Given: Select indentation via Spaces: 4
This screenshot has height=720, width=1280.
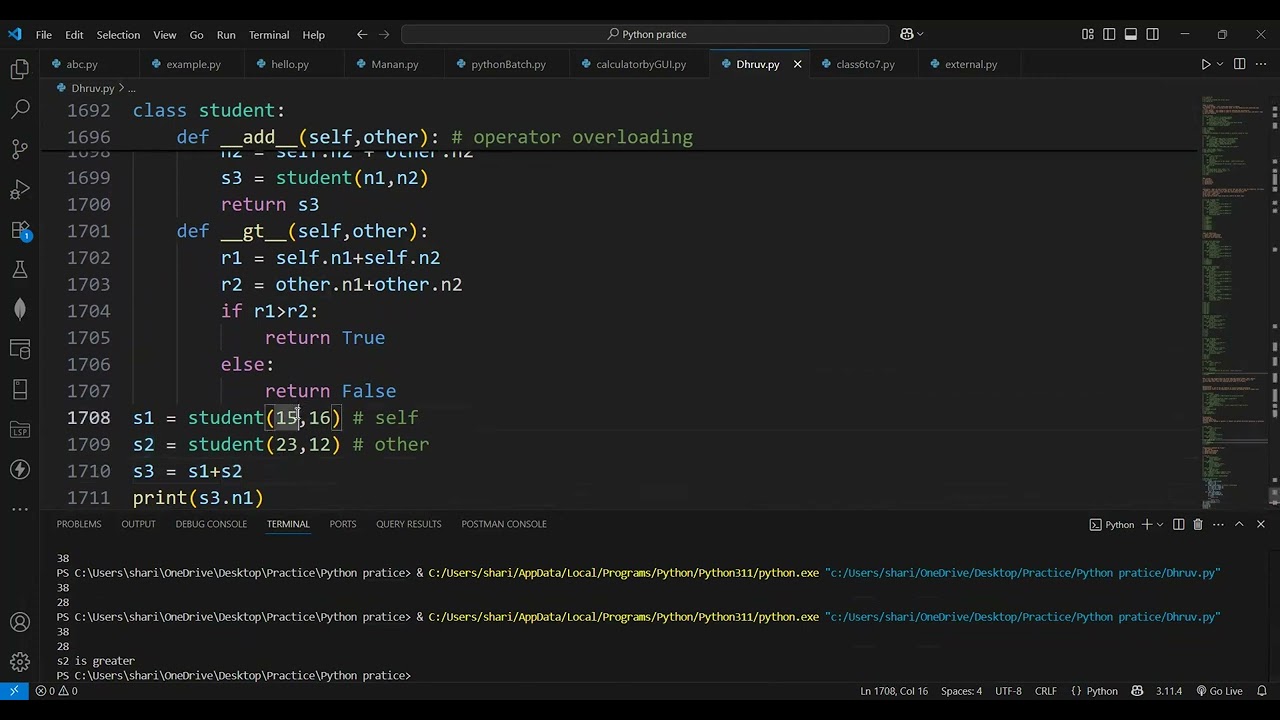Looking at the screenshot, I should (x=961, y=691).
